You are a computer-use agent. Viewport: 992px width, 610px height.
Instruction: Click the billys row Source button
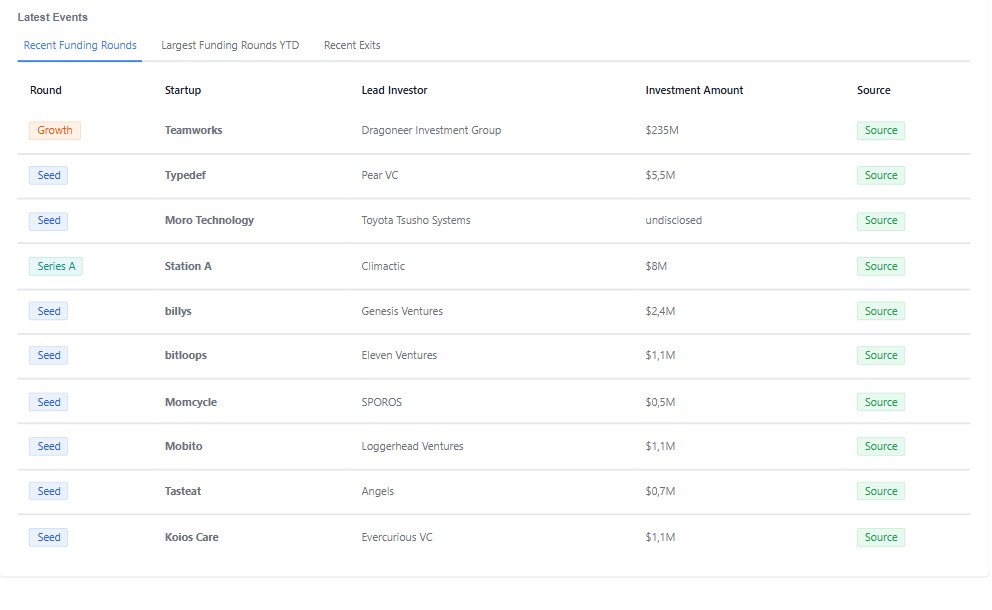point(881,311)
